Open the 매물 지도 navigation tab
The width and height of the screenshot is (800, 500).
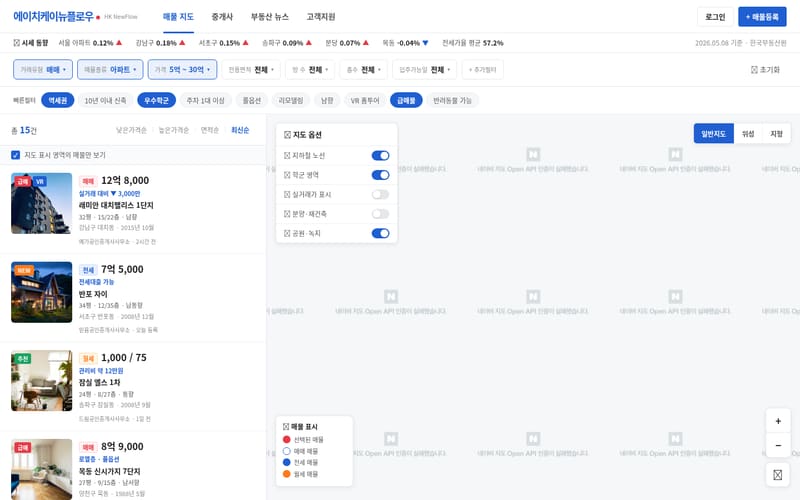click(178, 17)
